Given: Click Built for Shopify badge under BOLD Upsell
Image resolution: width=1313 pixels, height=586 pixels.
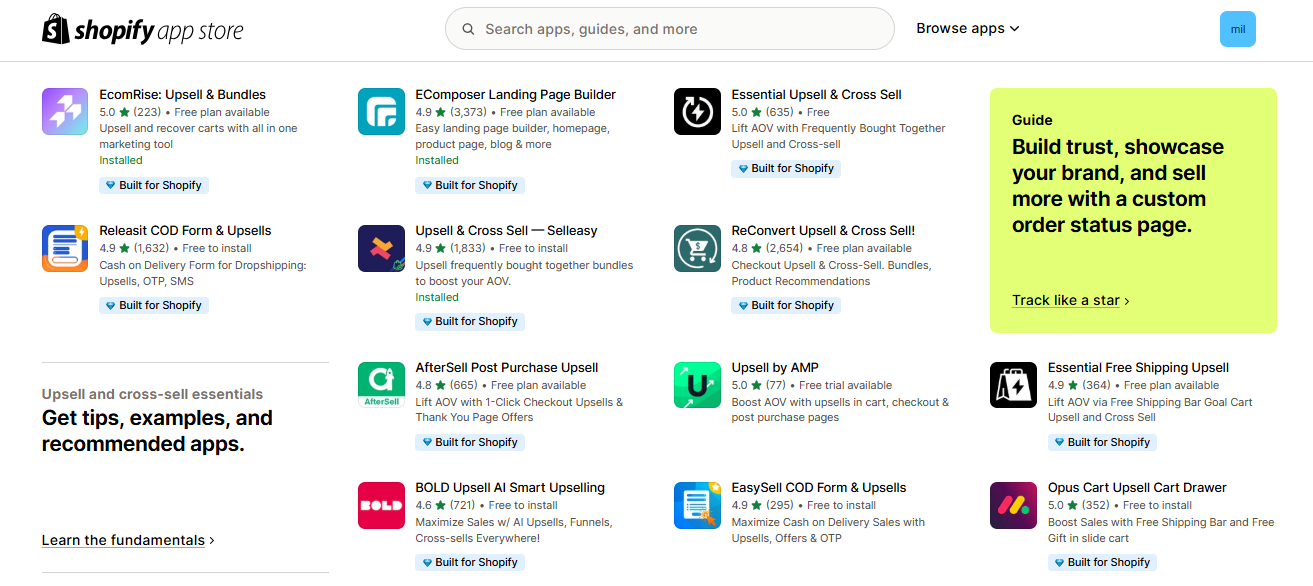Looking at the screenshot, I should pyautogui.click(x=470, y=562).
